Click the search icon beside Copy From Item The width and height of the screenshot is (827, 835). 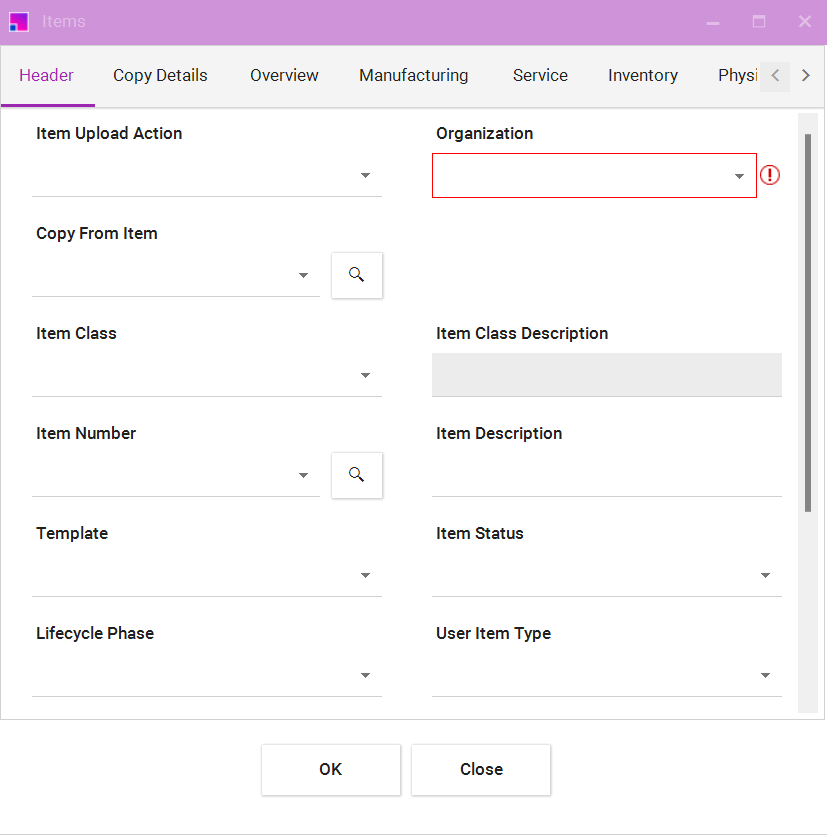point(357,275)
